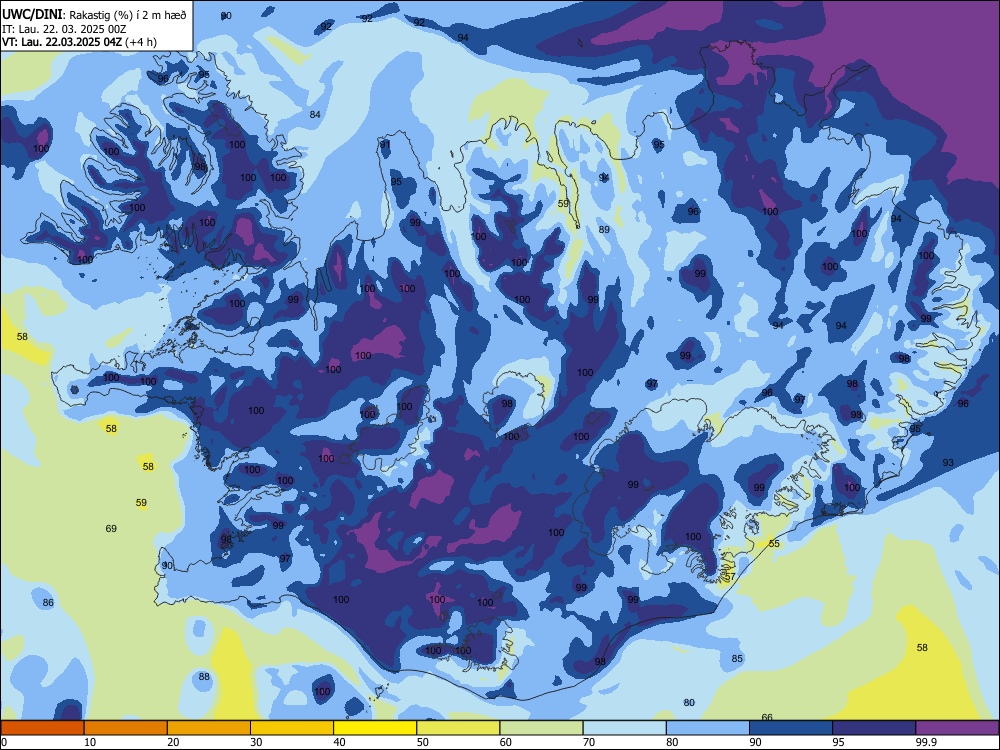
Task: Select the initial time line 'IT: Lau. 22. 03. 2025 00Z'
Action: point(64,29)
